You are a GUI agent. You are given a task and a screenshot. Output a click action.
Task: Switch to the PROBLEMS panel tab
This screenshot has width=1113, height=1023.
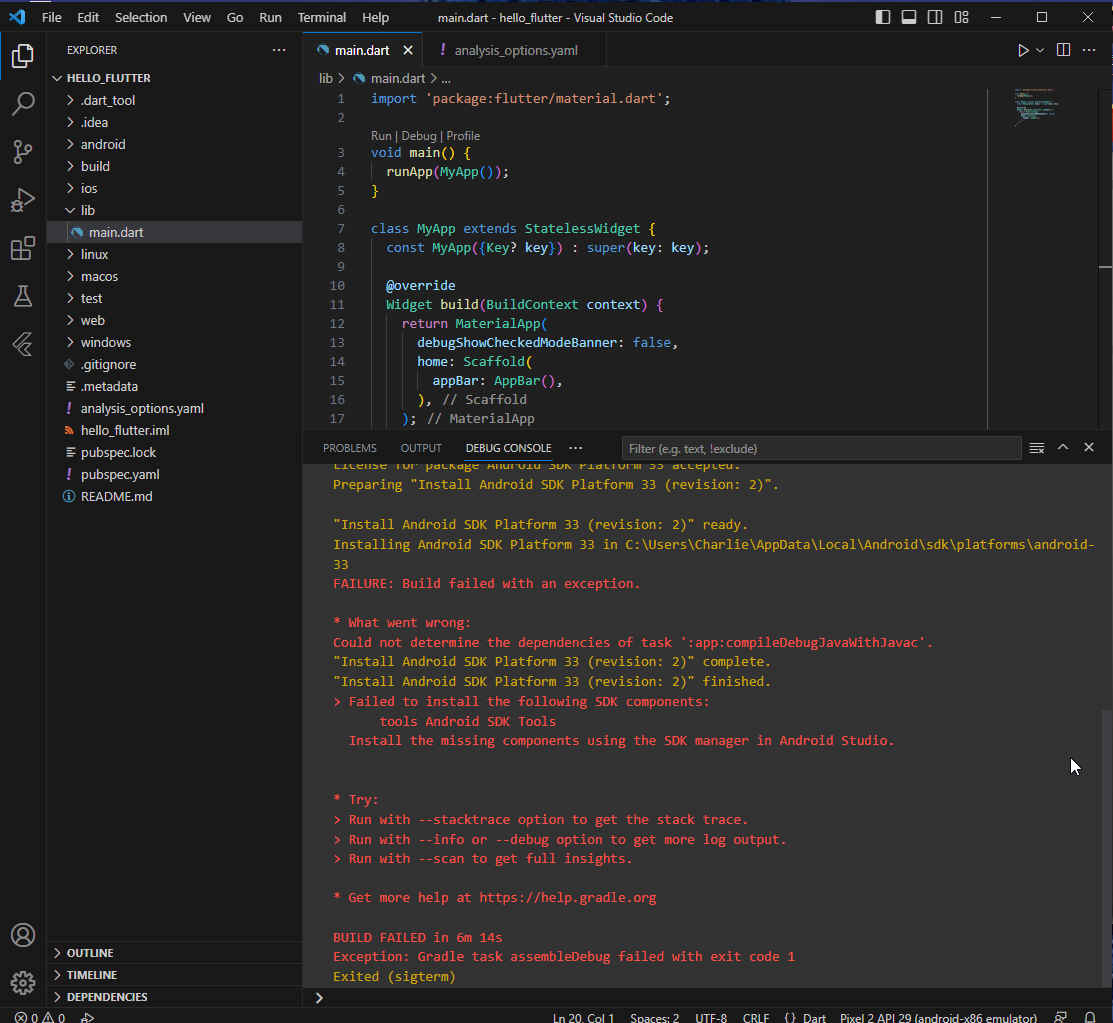349,448
